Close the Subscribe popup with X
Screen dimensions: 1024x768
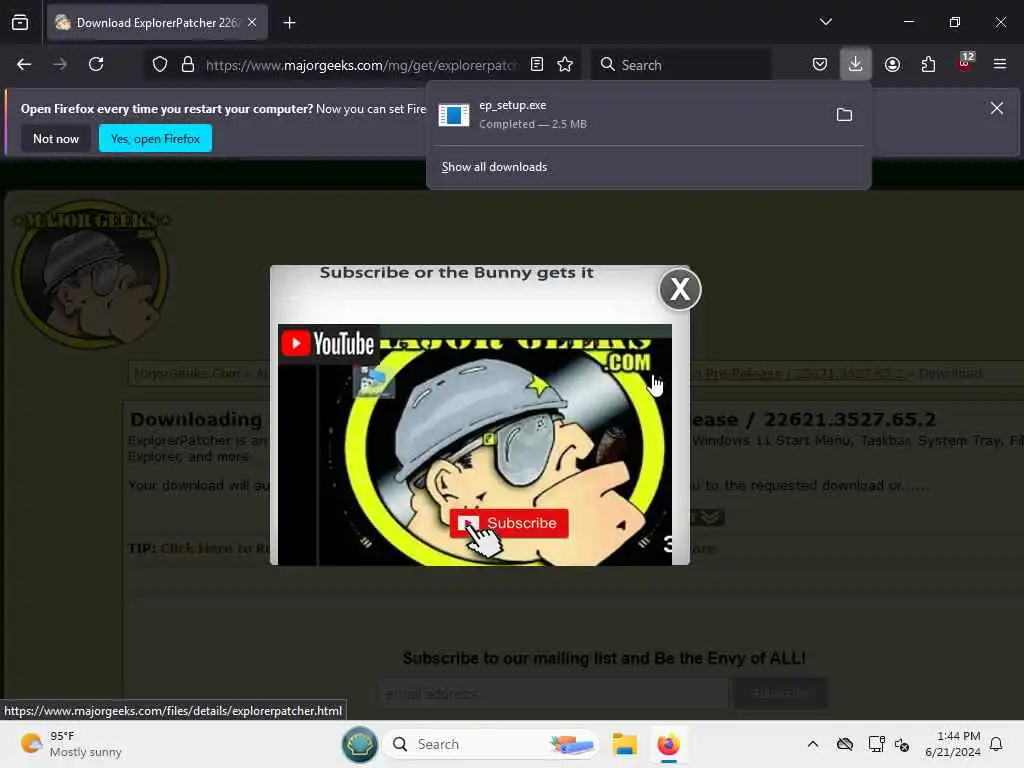tap(680, 289)
